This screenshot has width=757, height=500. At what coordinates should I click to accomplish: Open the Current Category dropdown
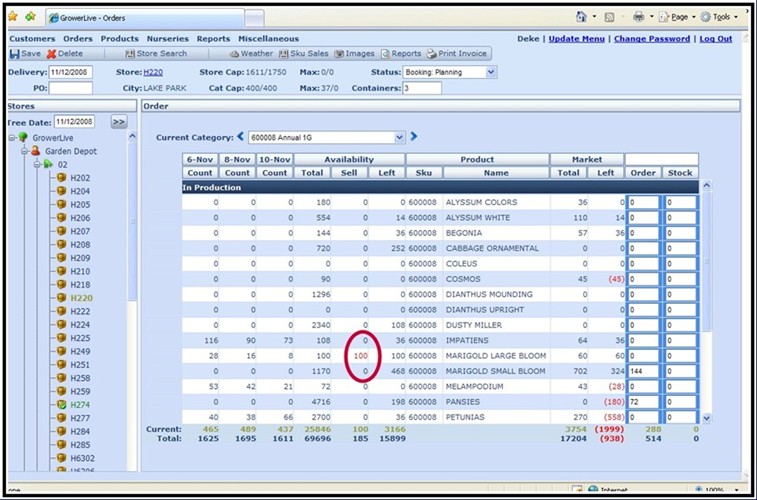coord(400,137)
